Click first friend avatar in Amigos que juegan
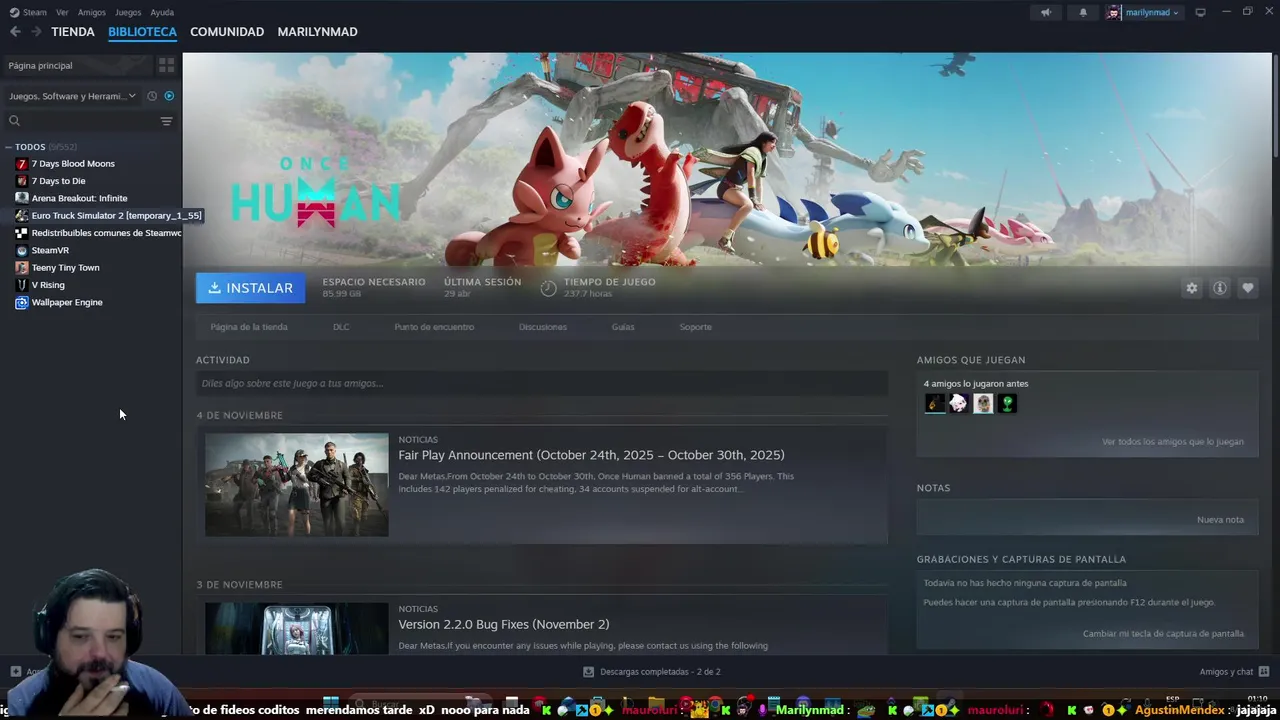Image resolution: width=1280 pixels, height=720 pixels. point(935,403)
